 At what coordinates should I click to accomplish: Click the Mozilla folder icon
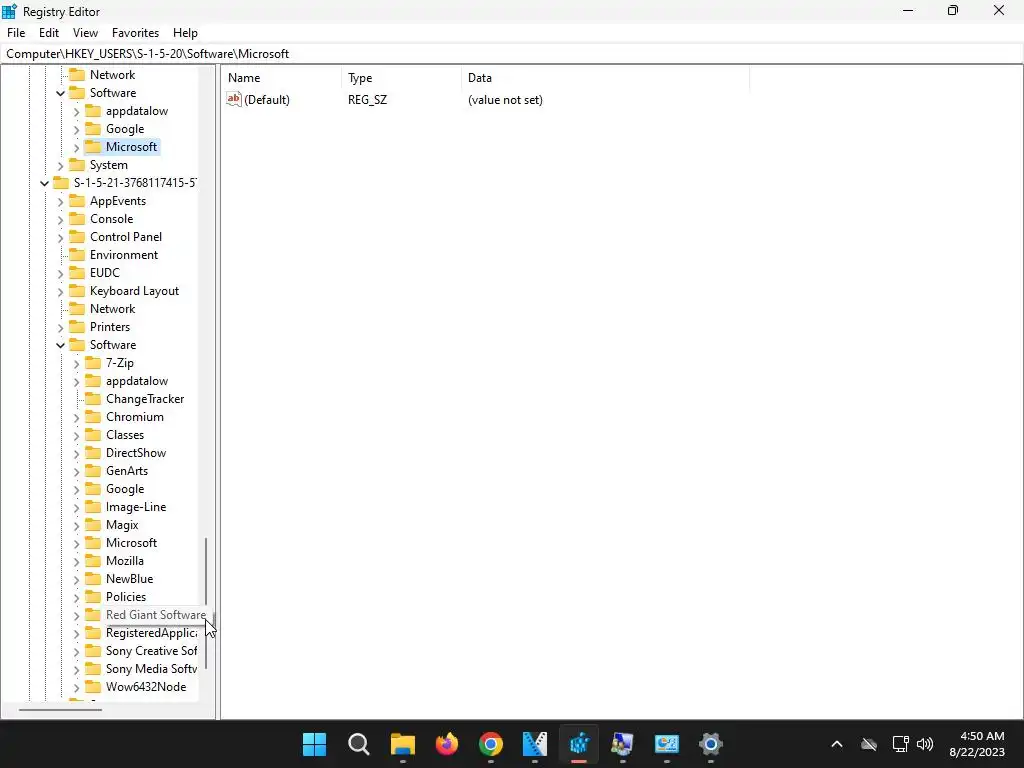(x=93, y=561)
